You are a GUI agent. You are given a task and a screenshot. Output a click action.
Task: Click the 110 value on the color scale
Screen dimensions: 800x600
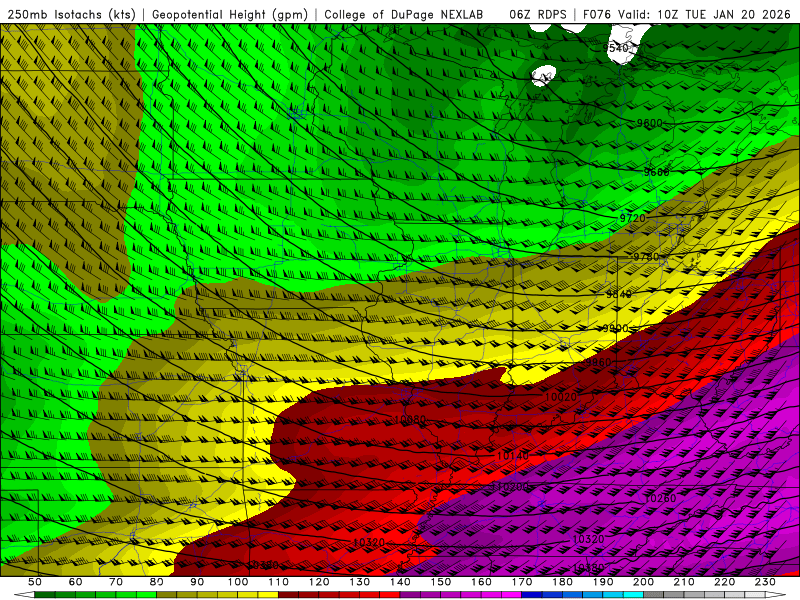[278, 582]
